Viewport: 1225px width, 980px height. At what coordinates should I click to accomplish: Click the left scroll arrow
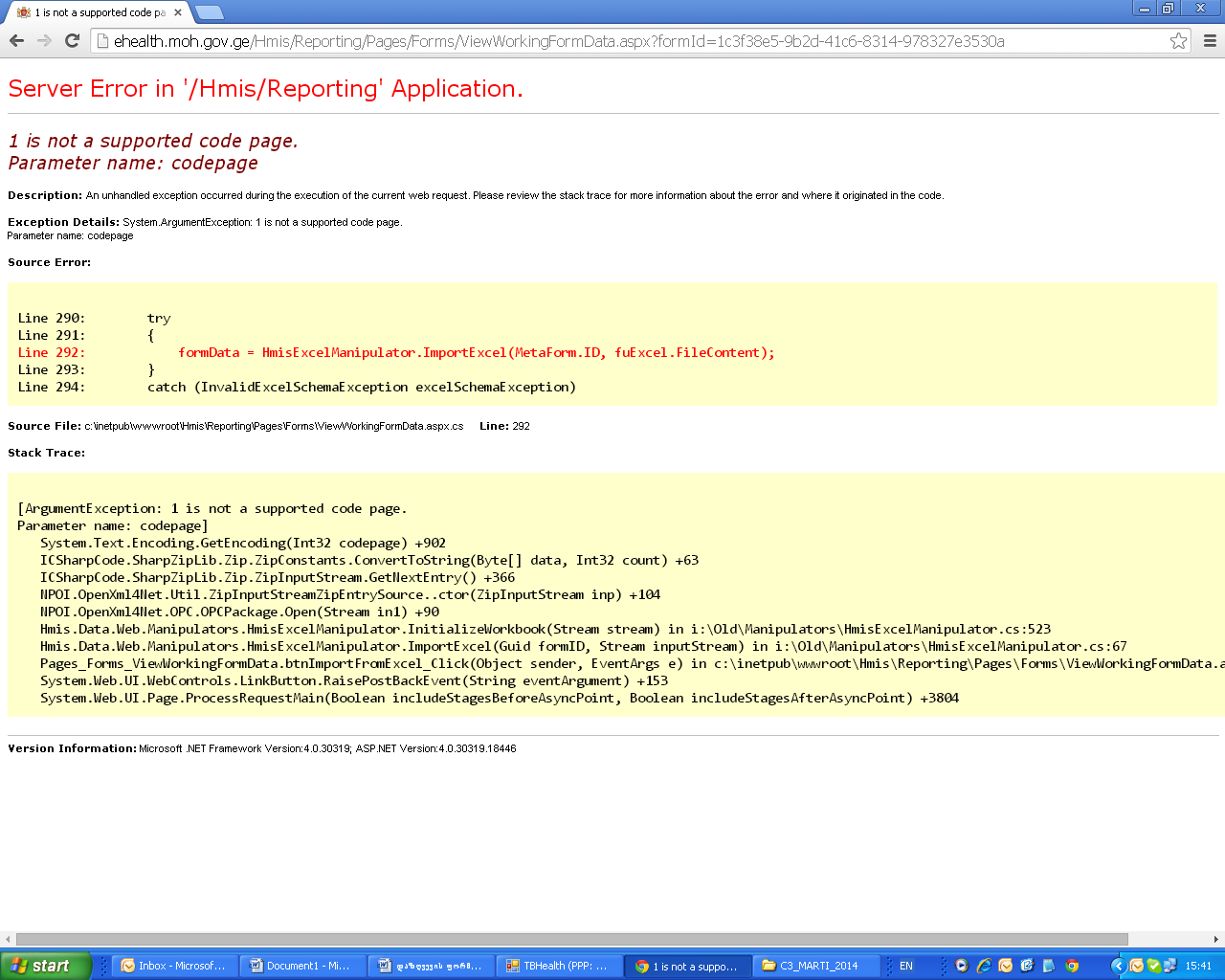8,939
